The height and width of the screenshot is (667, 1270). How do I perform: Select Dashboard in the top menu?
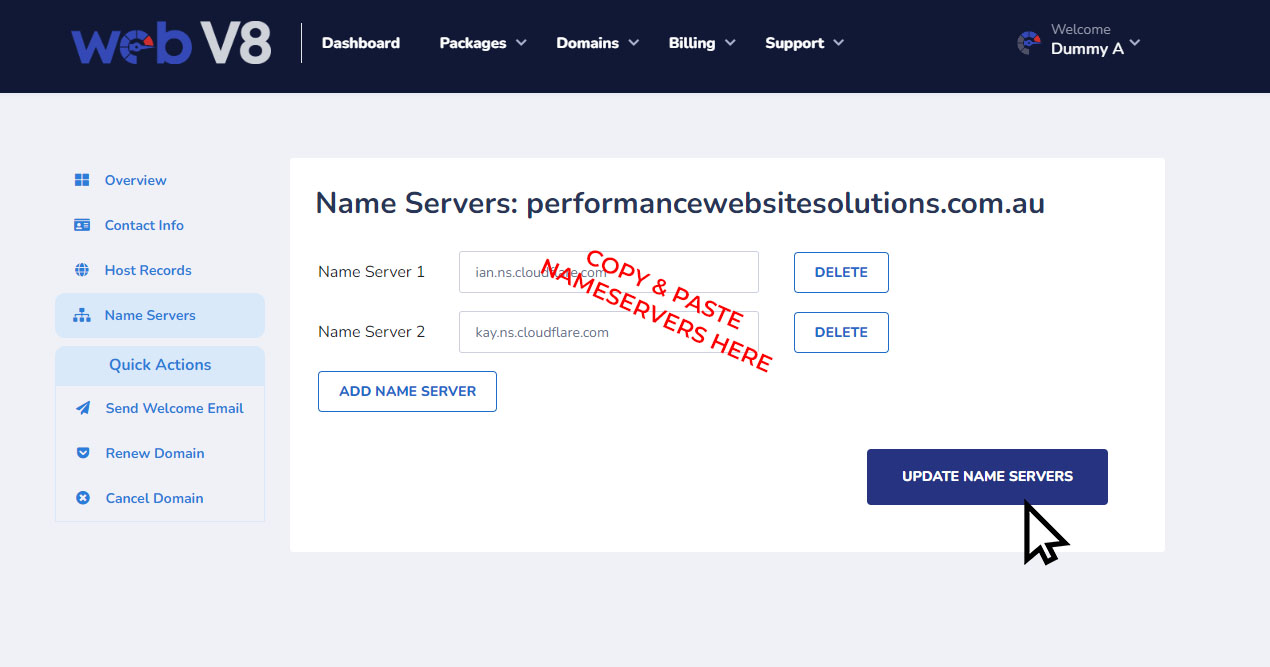coord(360,43)
